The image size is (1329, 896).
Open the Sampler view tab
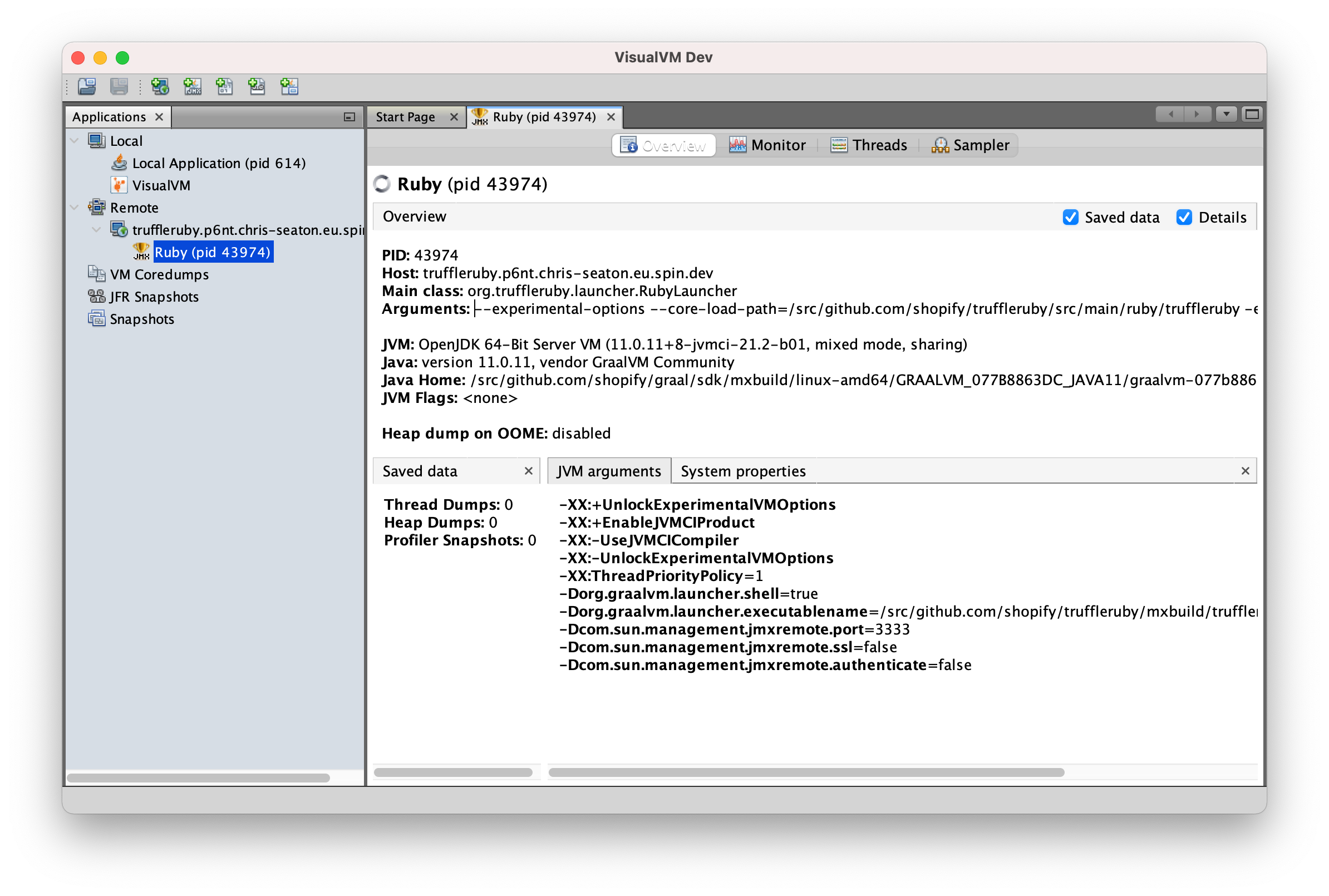tap(970, 145)
